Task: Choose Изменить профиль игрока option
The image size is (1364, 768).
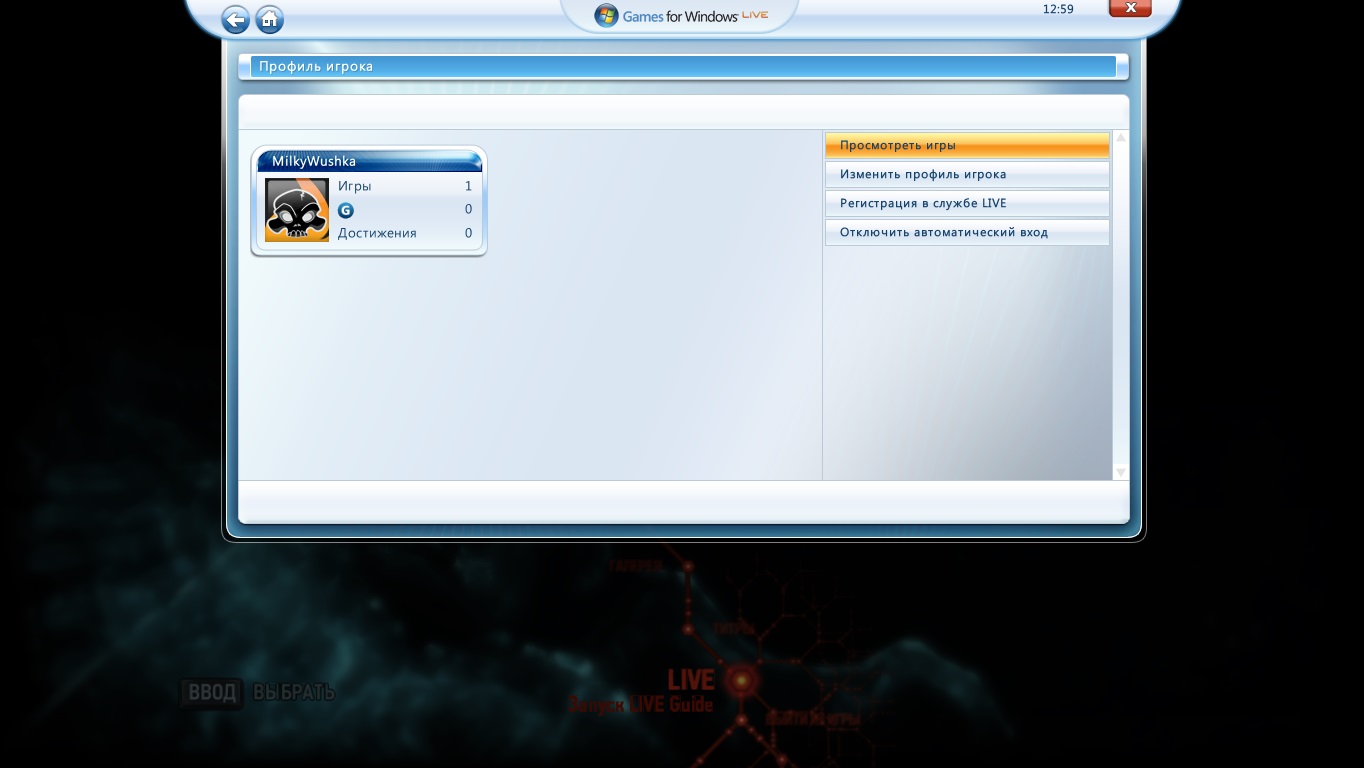Action: [x=967, y=174]
